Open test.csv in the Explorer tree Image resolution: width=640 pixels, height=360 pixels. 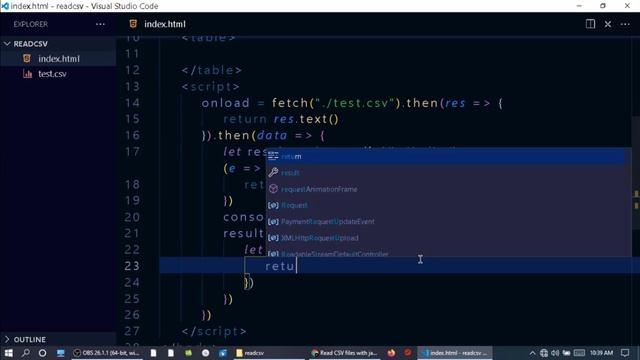[x=58, y=74]
